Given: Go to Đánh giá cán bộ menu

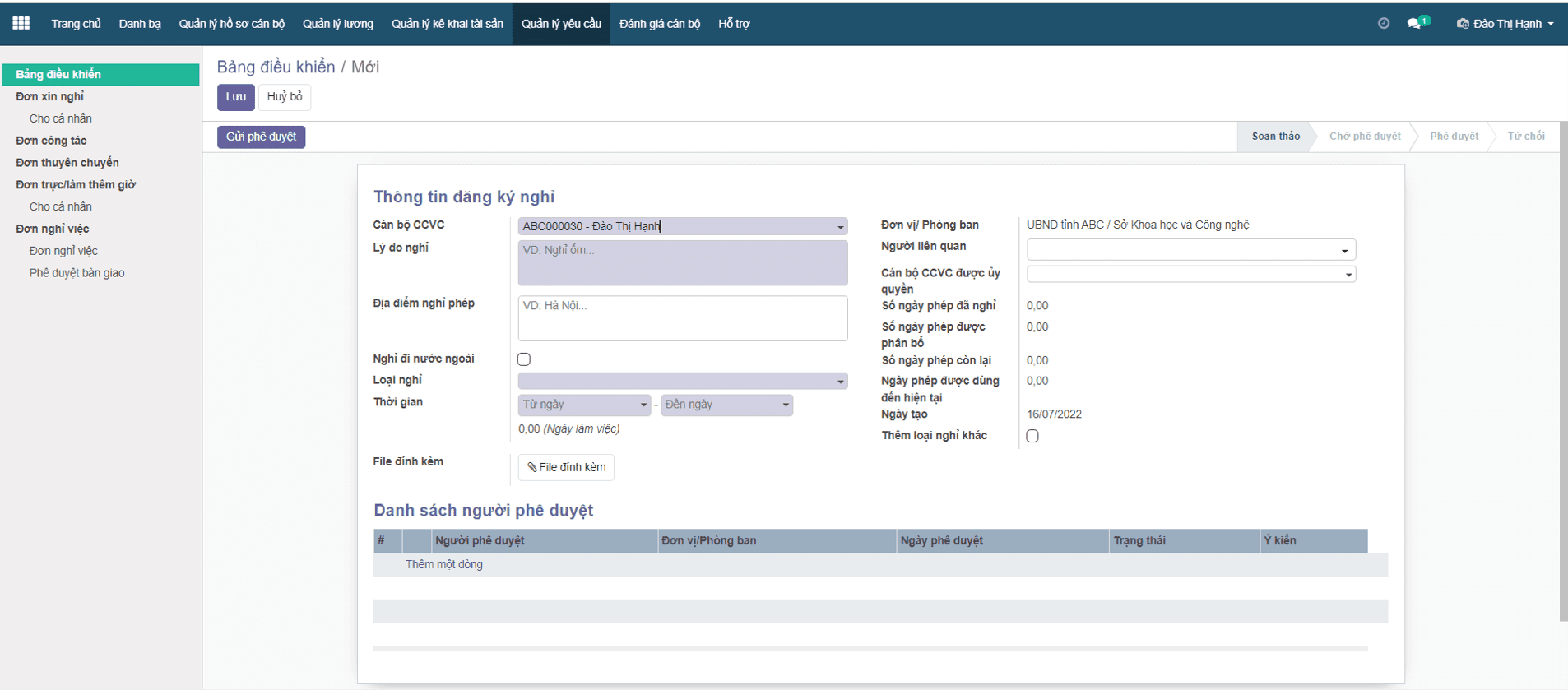Looking at the screenshot, I should [x=660, y=23].
